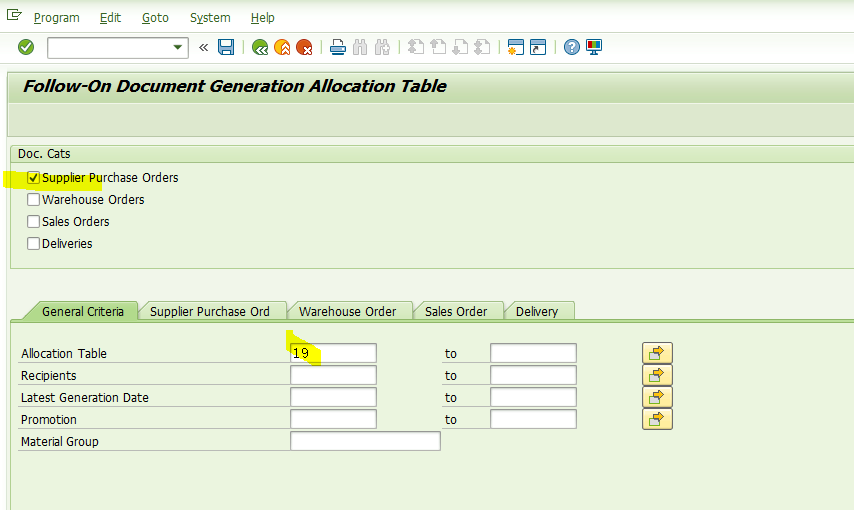Click the Recipients to field
Viewport: 854px width, 510px height.
pyautogui.click(x=533, y=375)
